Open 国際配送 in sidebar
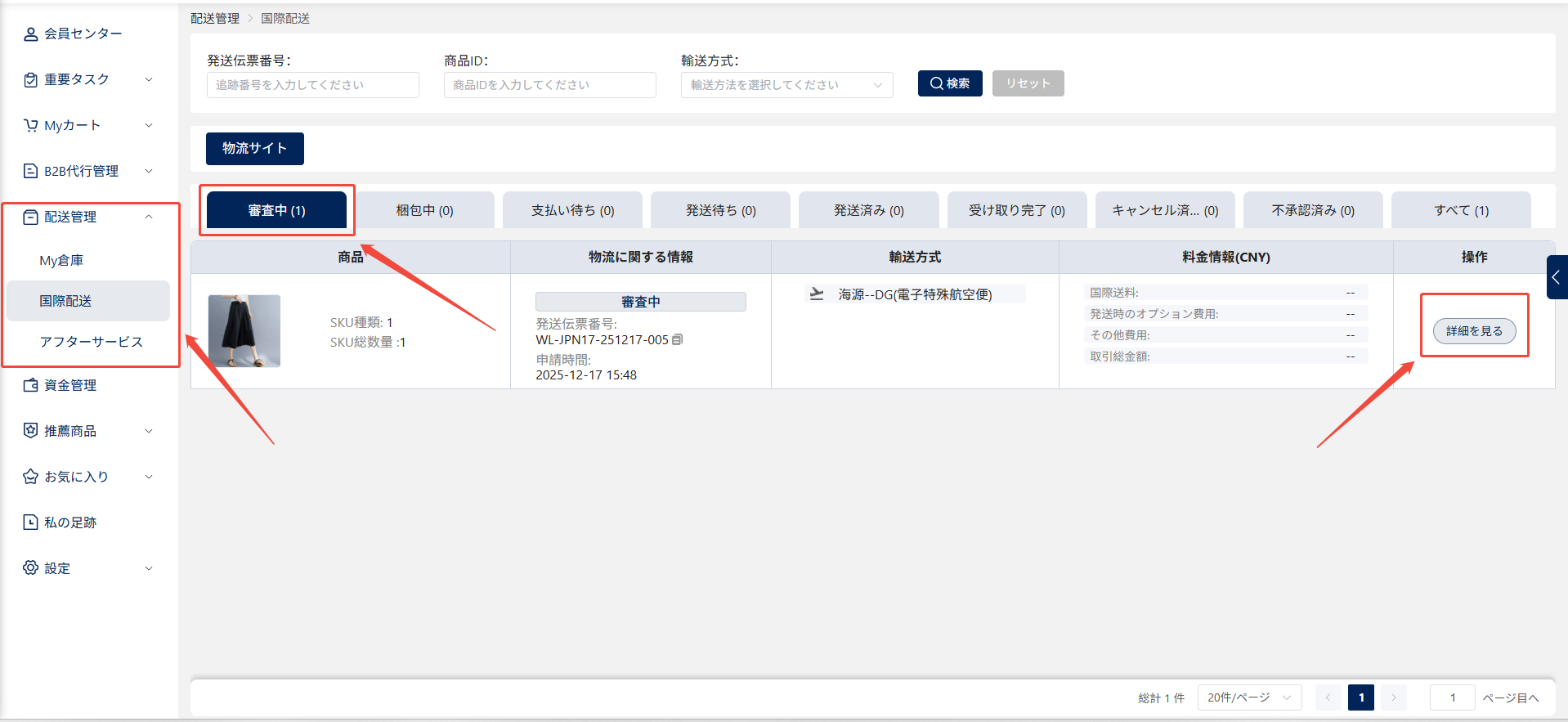 [88, 301]
